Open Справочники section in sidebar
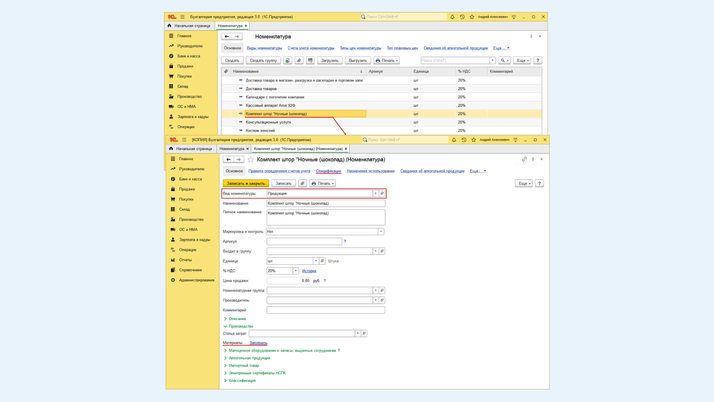The image size is (714, 402). tap(190, 270)
